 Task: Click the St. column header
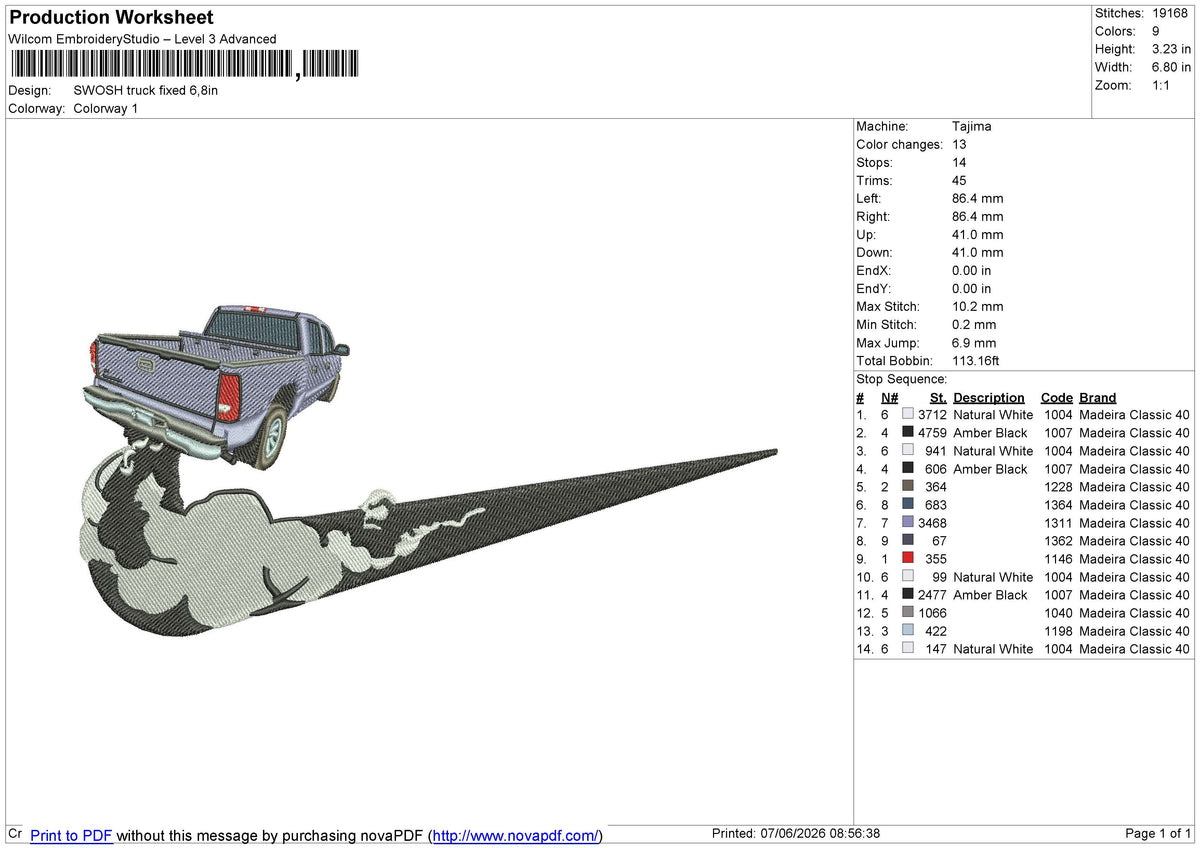(x=938, y=398)
